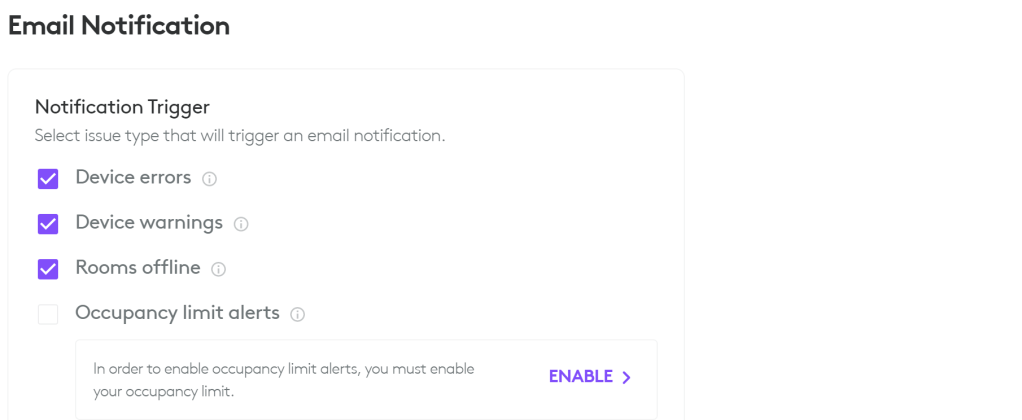
Task: Click the Rooms offline label
Action: tap(138, 268)
